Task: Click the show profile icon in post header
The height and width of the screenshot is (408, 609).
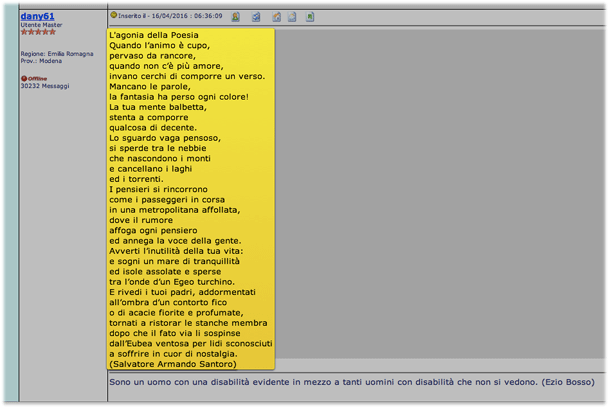Action: click(x=235, y=17)
